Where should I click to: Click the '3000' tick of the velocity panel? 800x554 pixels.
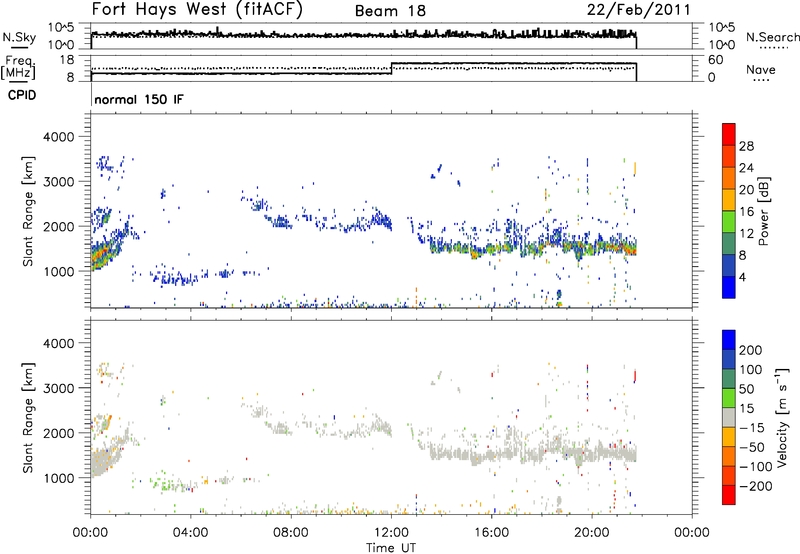point(59,388)
